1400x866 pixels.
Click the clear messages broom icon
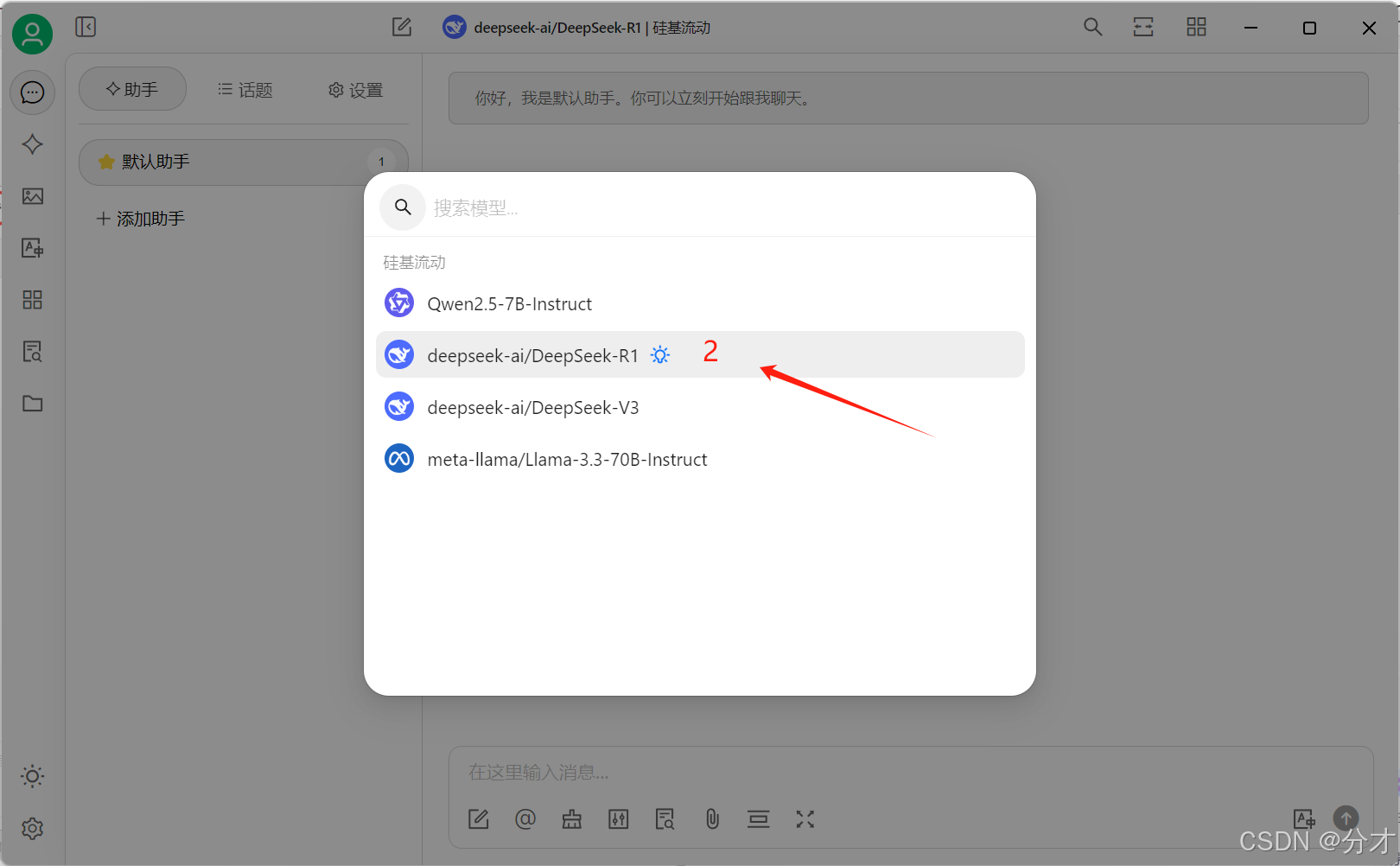point(572,818)
